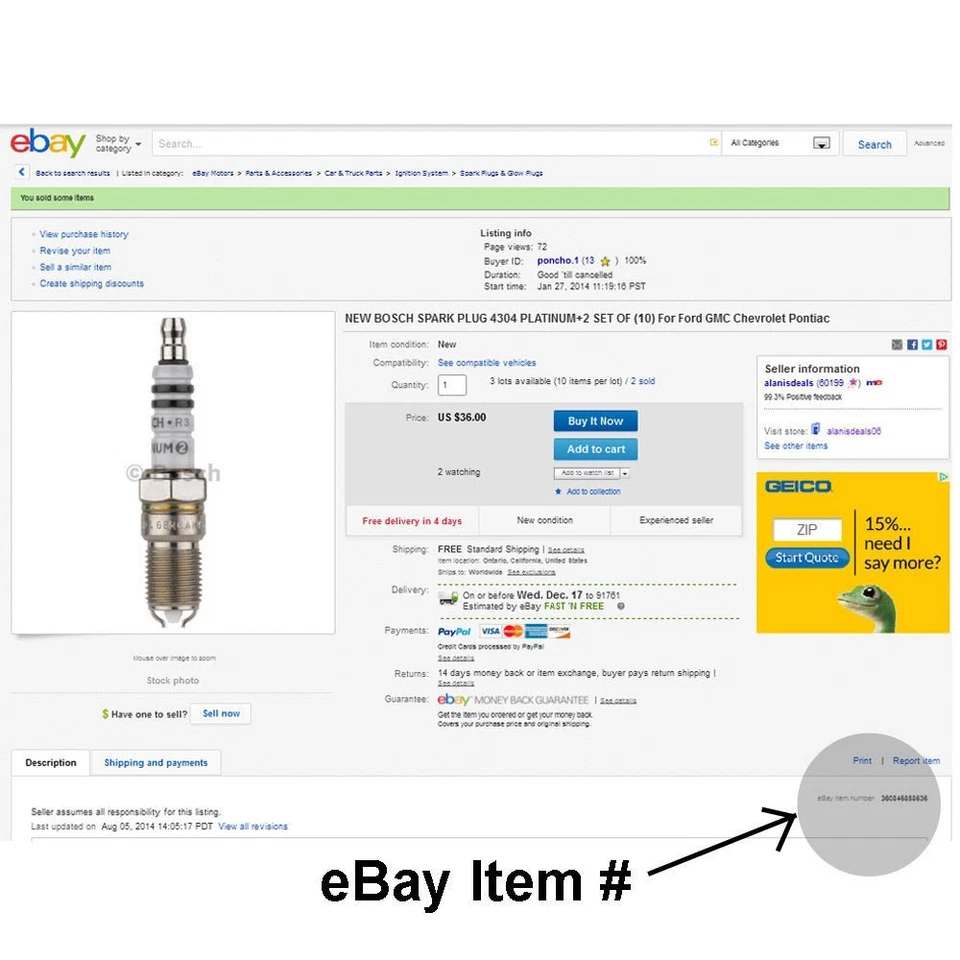960x960 pixels.
Task: Select the Description tab
Action: click(x=51, y=762)
